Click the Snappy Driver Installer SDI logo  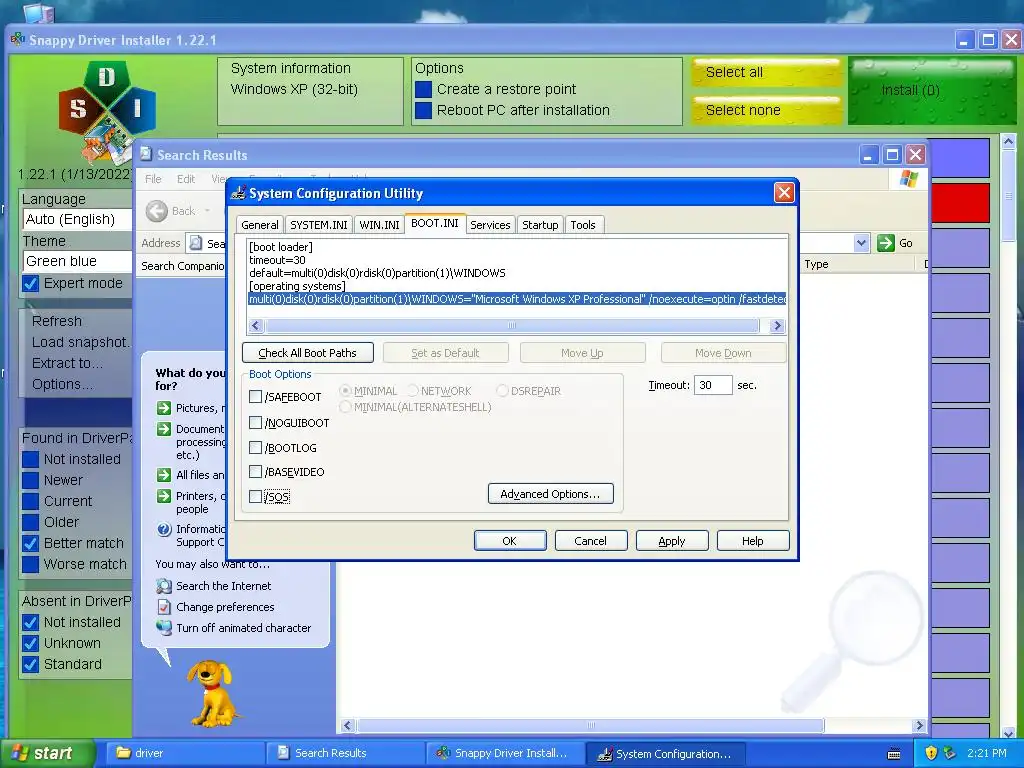tap(106, 110)
